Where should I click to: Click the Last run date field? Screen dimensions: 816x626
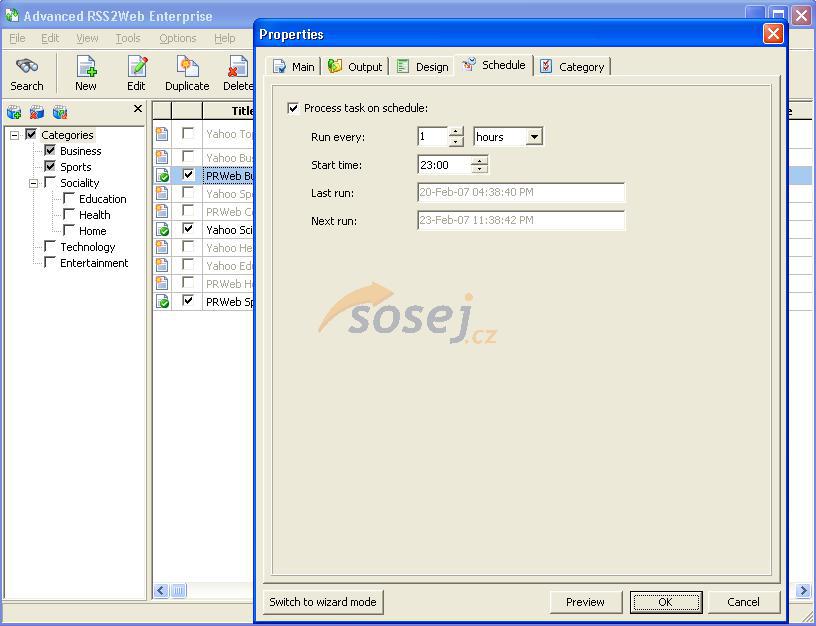coord(521,193)
